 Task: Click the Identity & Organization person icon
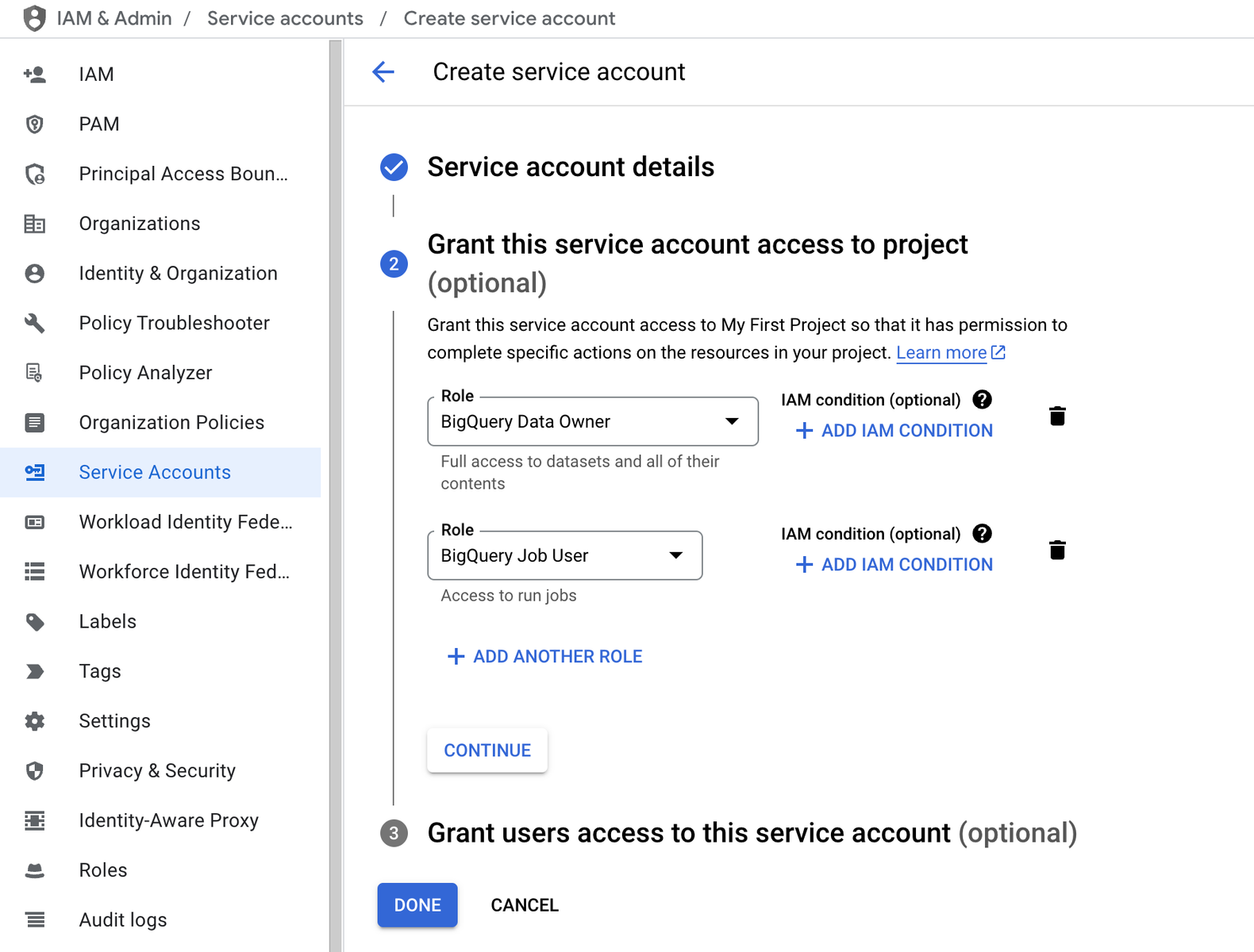34,274
